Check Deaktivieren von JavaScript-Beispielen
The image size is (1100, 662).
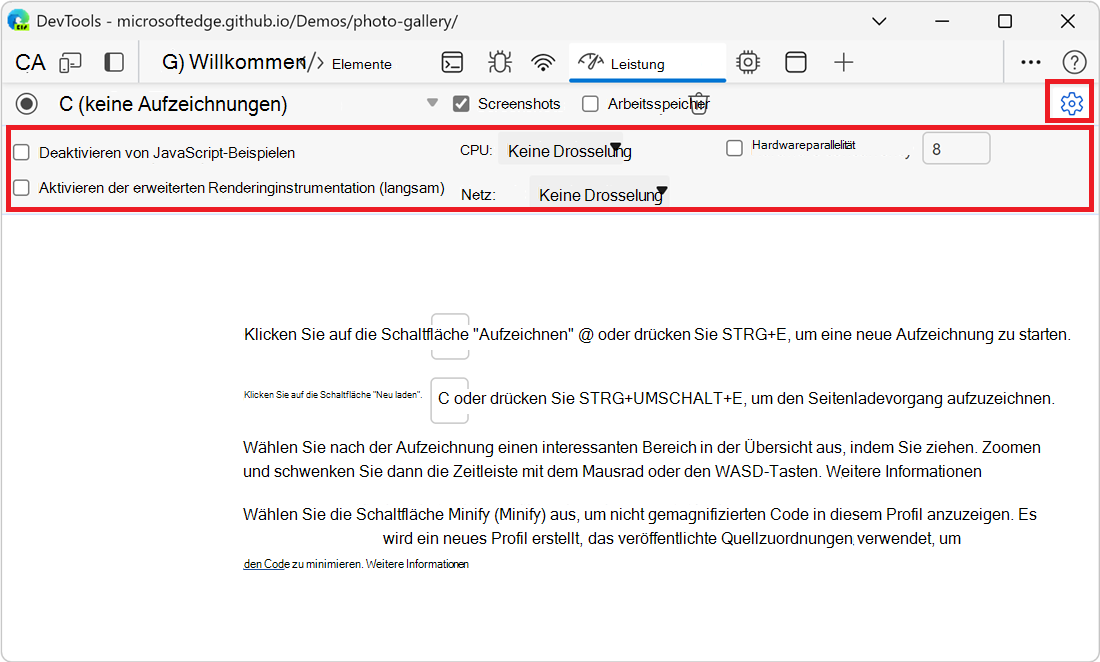tap(21, 153)
